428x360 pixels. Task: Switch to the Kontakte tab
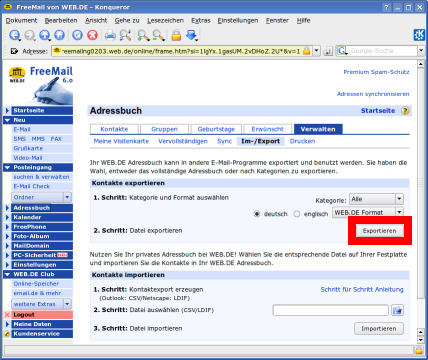click(114, 129)
